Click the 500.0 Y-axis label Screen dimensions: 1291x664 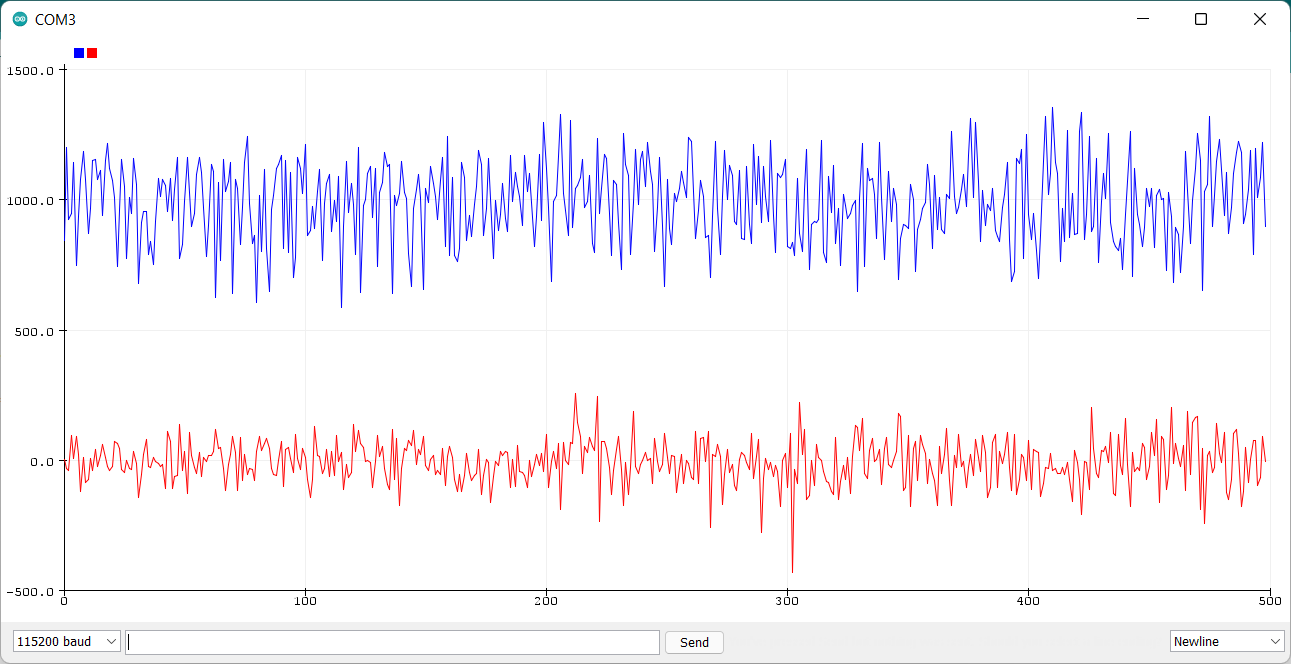[x=34, y=331]
